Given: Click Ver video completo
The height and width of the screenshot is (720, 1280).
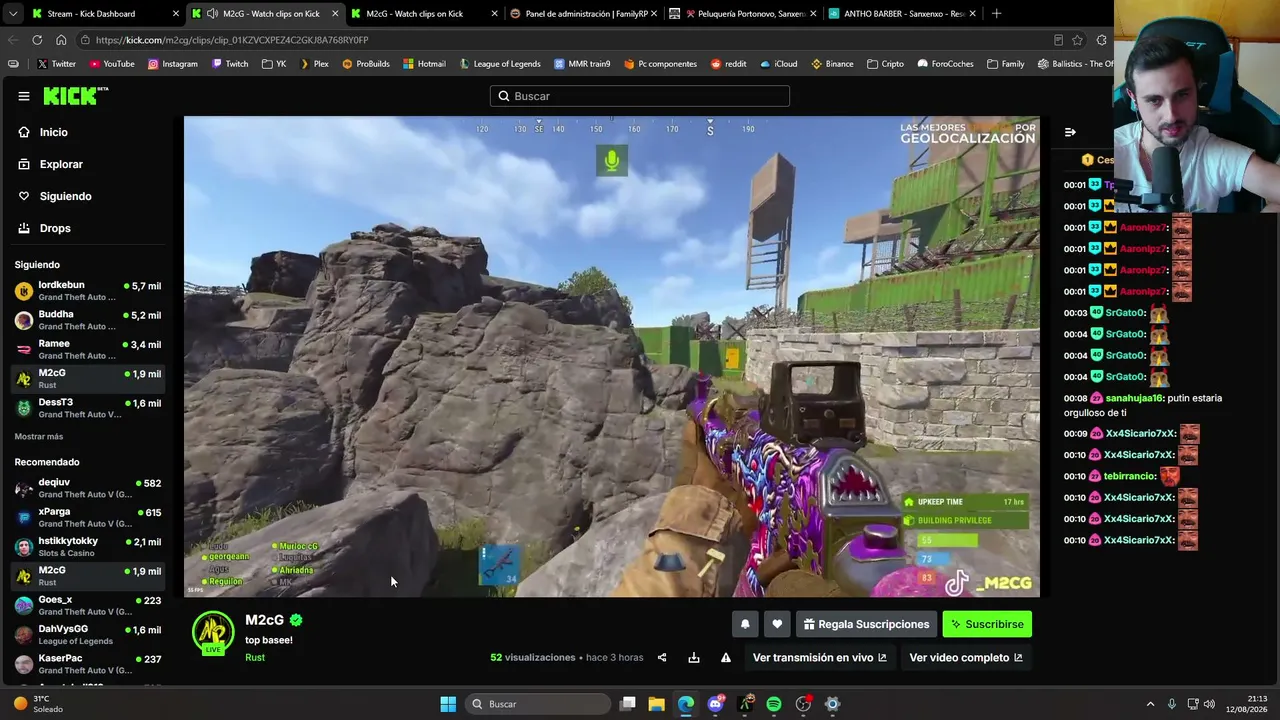Looking at the screenshot, I should [x=966, y=658].
